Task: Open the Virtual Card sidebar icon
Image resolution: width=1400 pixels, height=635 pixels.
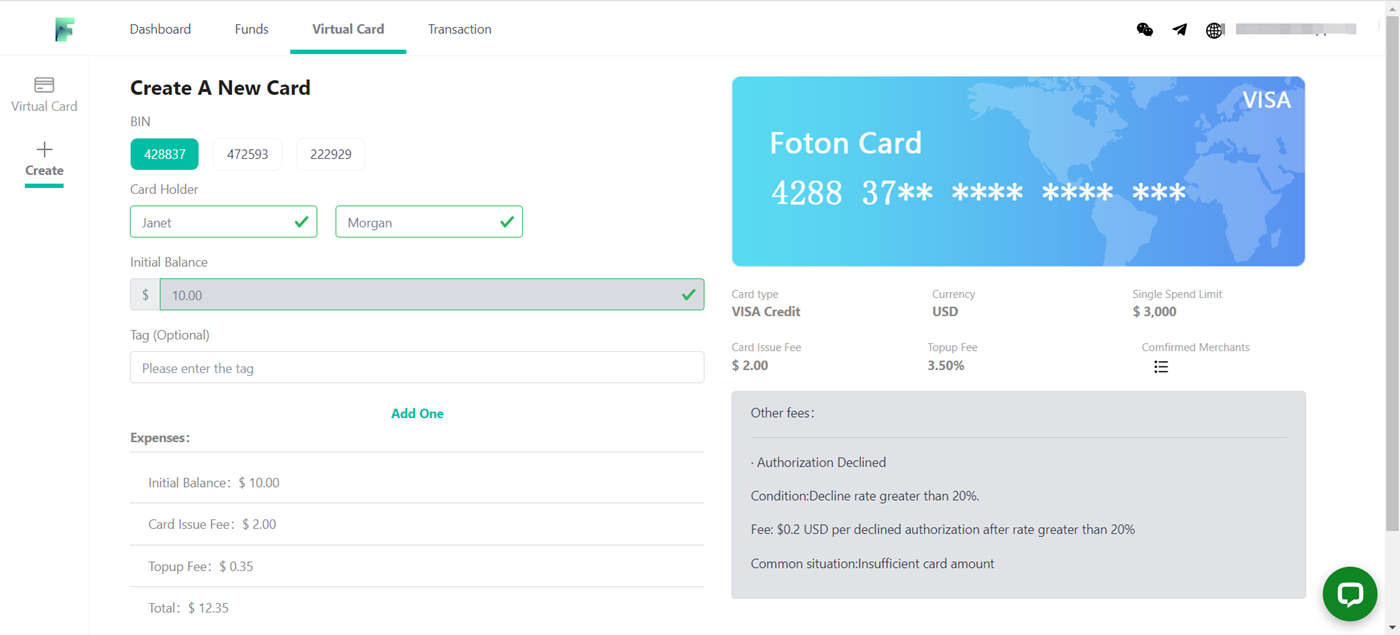Action: point(44,85)
